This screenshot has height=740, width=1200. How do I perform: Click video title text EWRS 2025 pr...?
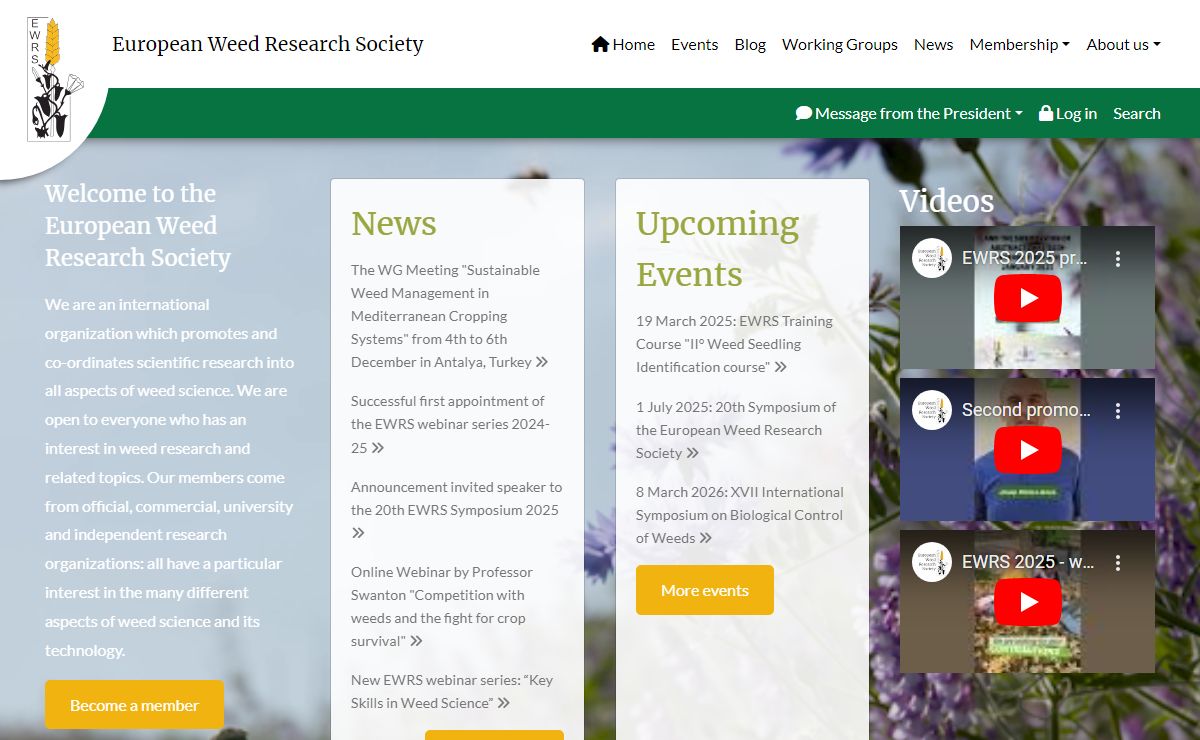(x=1025, y=258)
